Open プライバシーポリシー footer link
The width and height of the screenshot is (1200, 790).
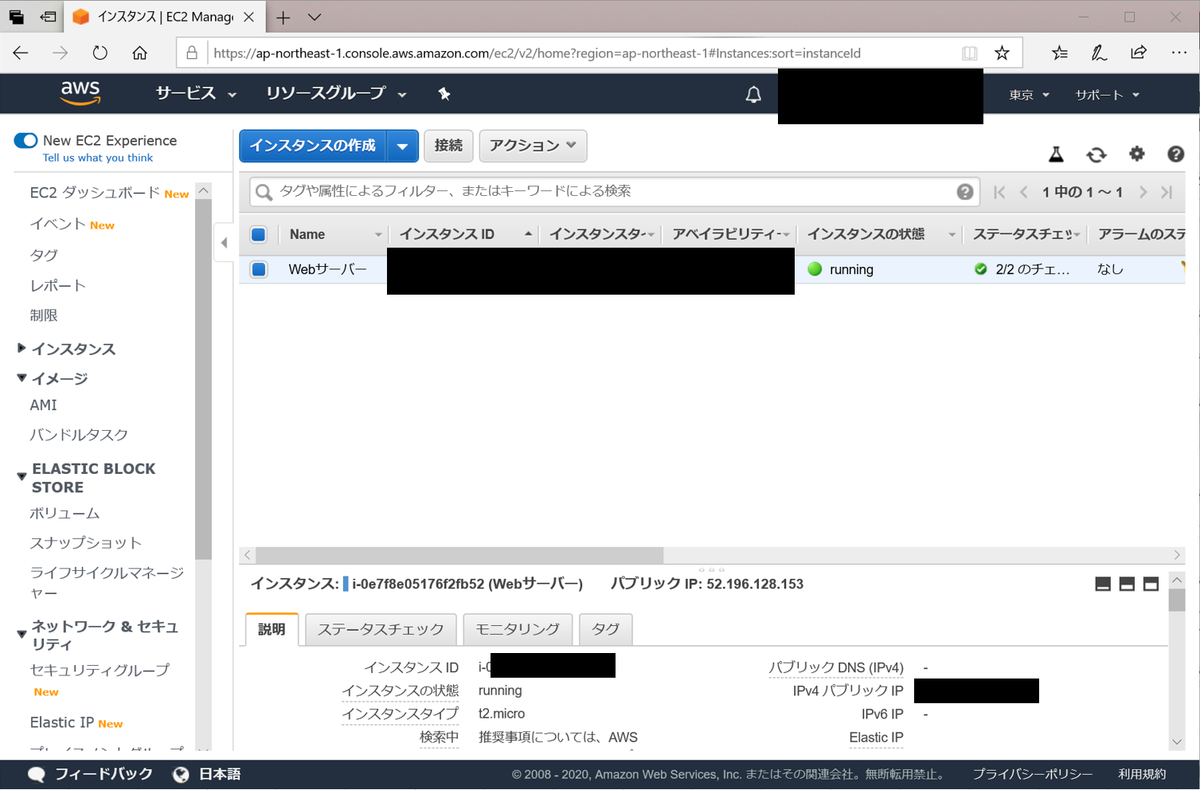(x=1033, y=774)
